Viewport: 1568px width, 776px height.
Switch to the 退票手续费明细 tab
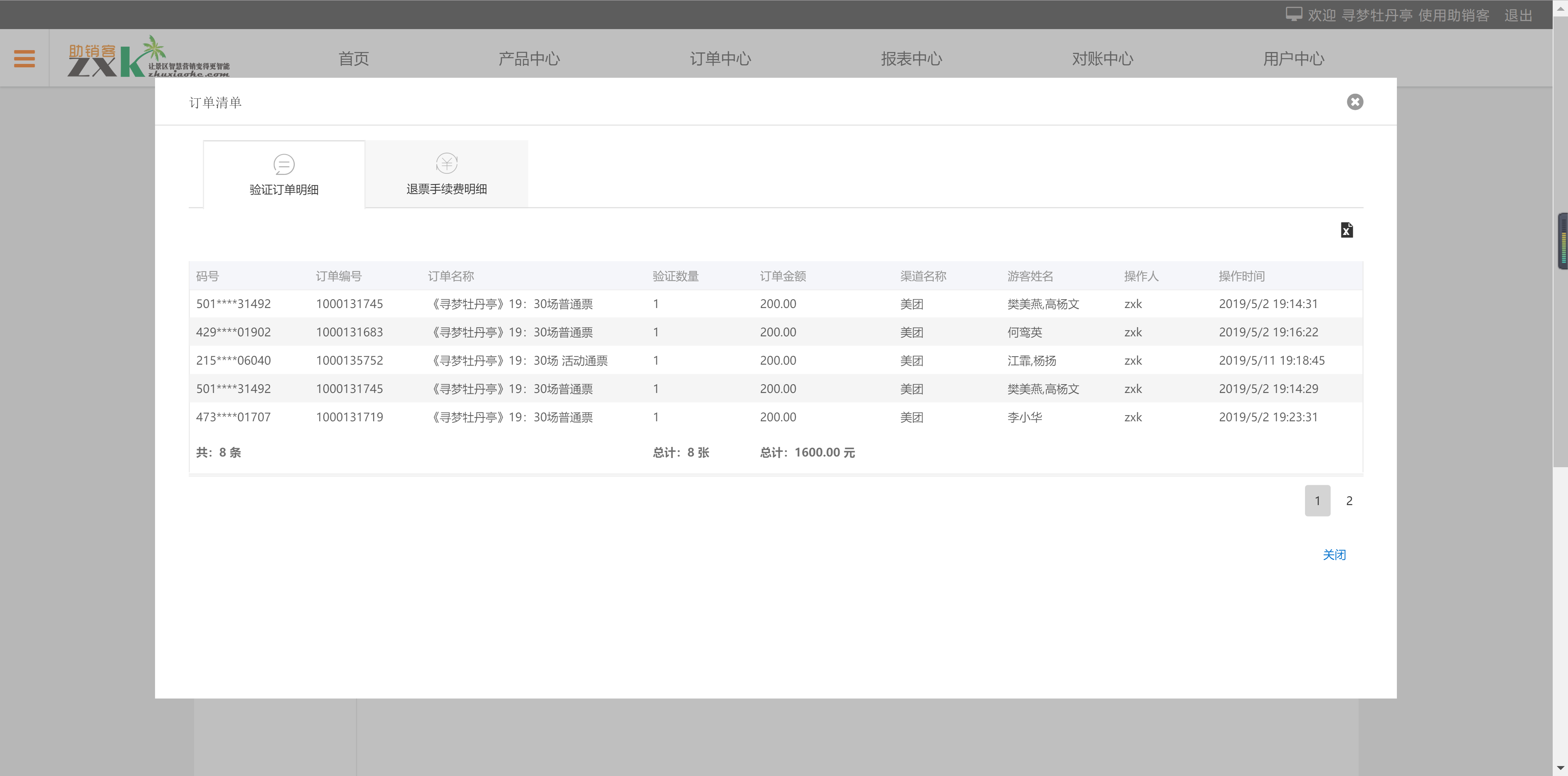[446, 189]
